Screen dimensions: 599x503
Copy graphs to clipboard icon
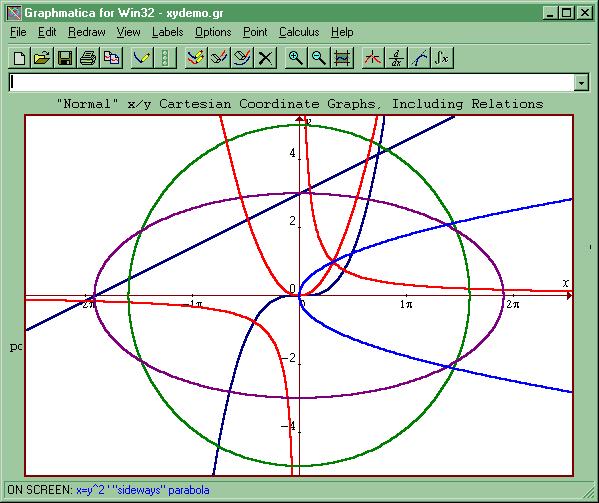[x=111, y=58]
